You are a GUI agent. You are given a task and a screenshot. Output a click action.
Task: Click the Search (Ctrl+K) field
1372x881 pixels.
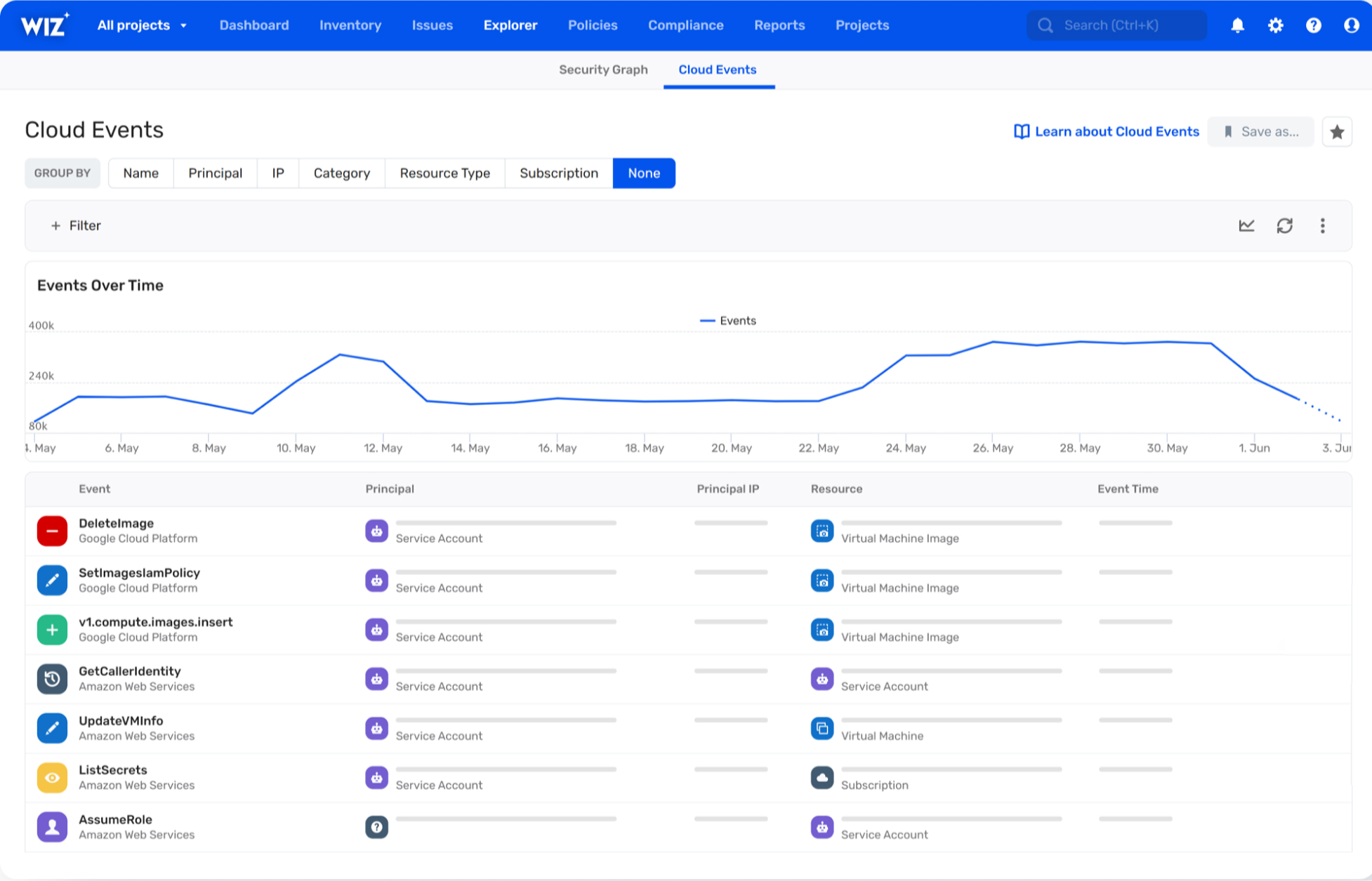click(x=1116, y=25)
